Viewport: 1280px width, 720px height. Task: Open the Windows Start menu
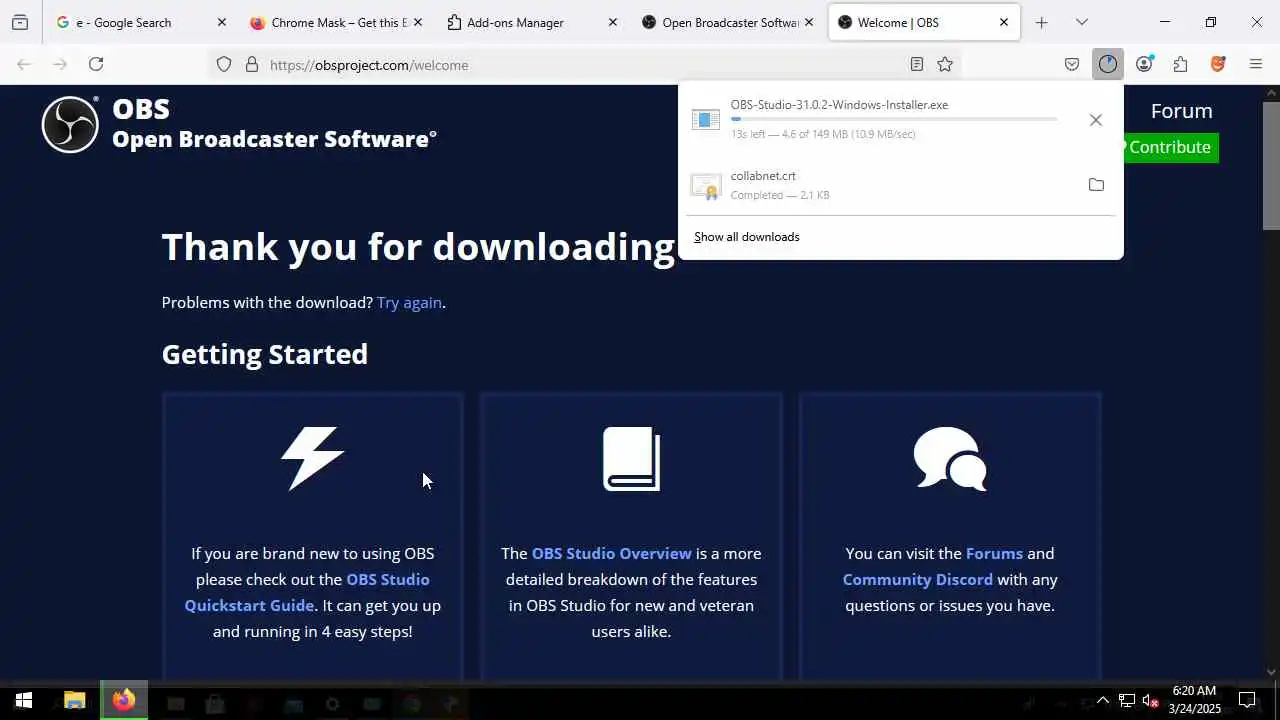point(24,701)
